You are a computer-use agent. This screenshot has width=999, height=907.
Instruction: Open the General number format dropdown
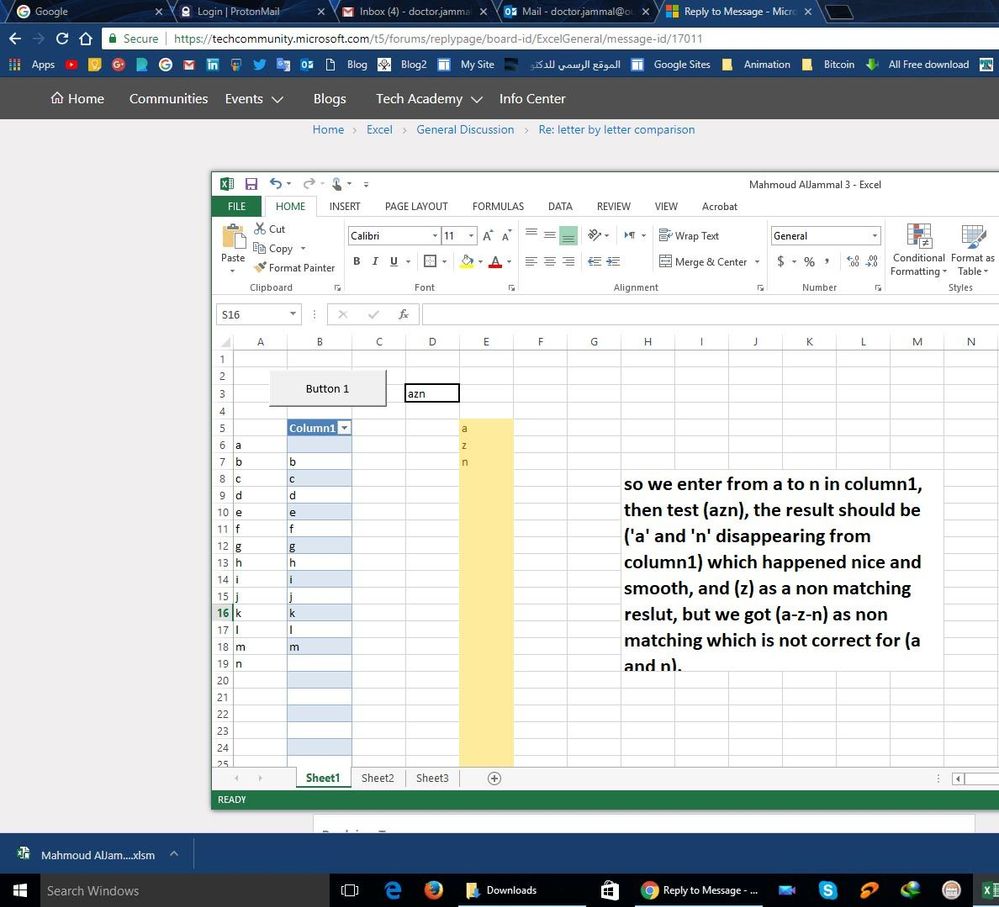(875, 236)
